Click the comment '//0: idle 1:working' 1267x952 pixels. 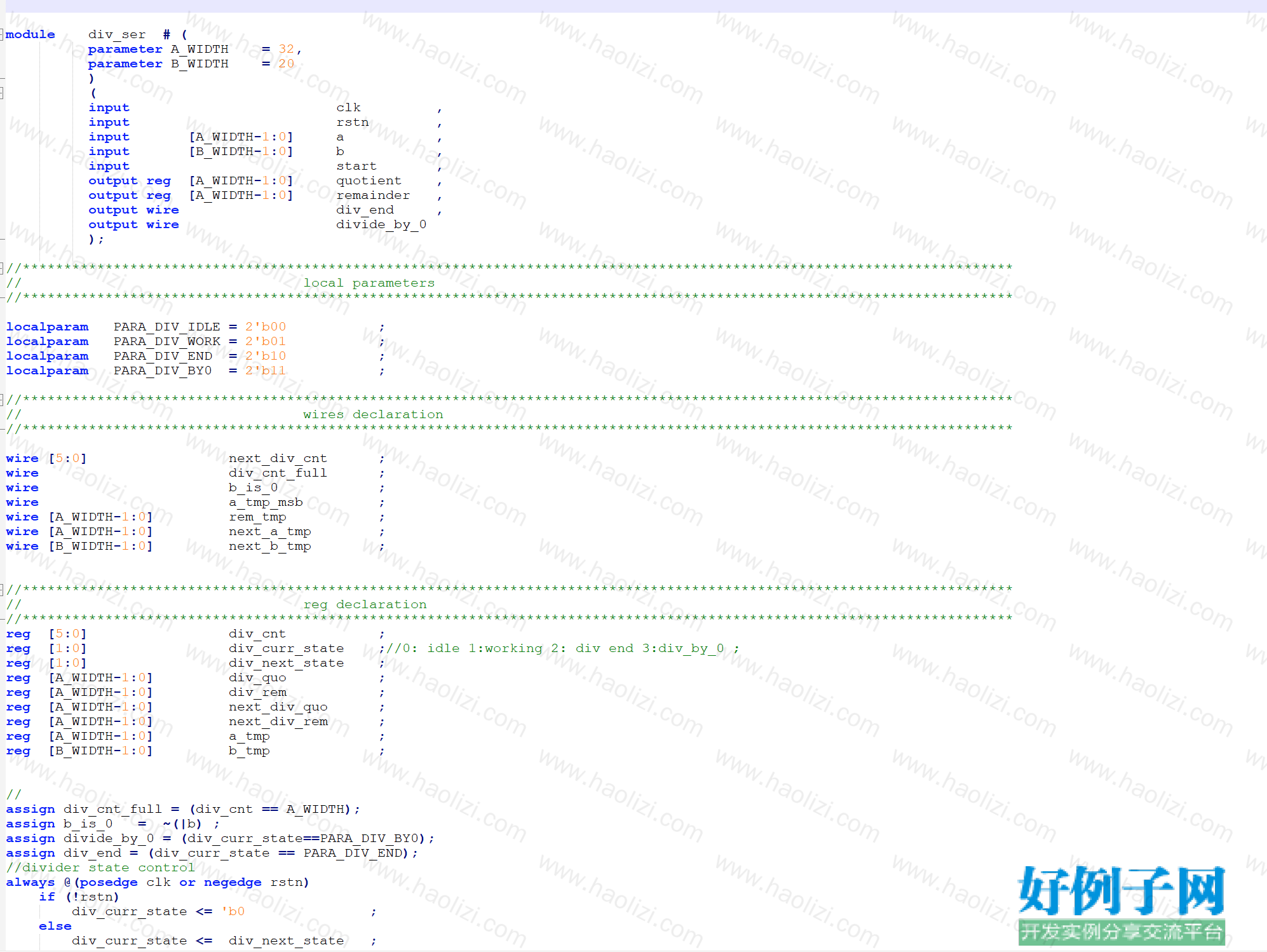point(464,648)
